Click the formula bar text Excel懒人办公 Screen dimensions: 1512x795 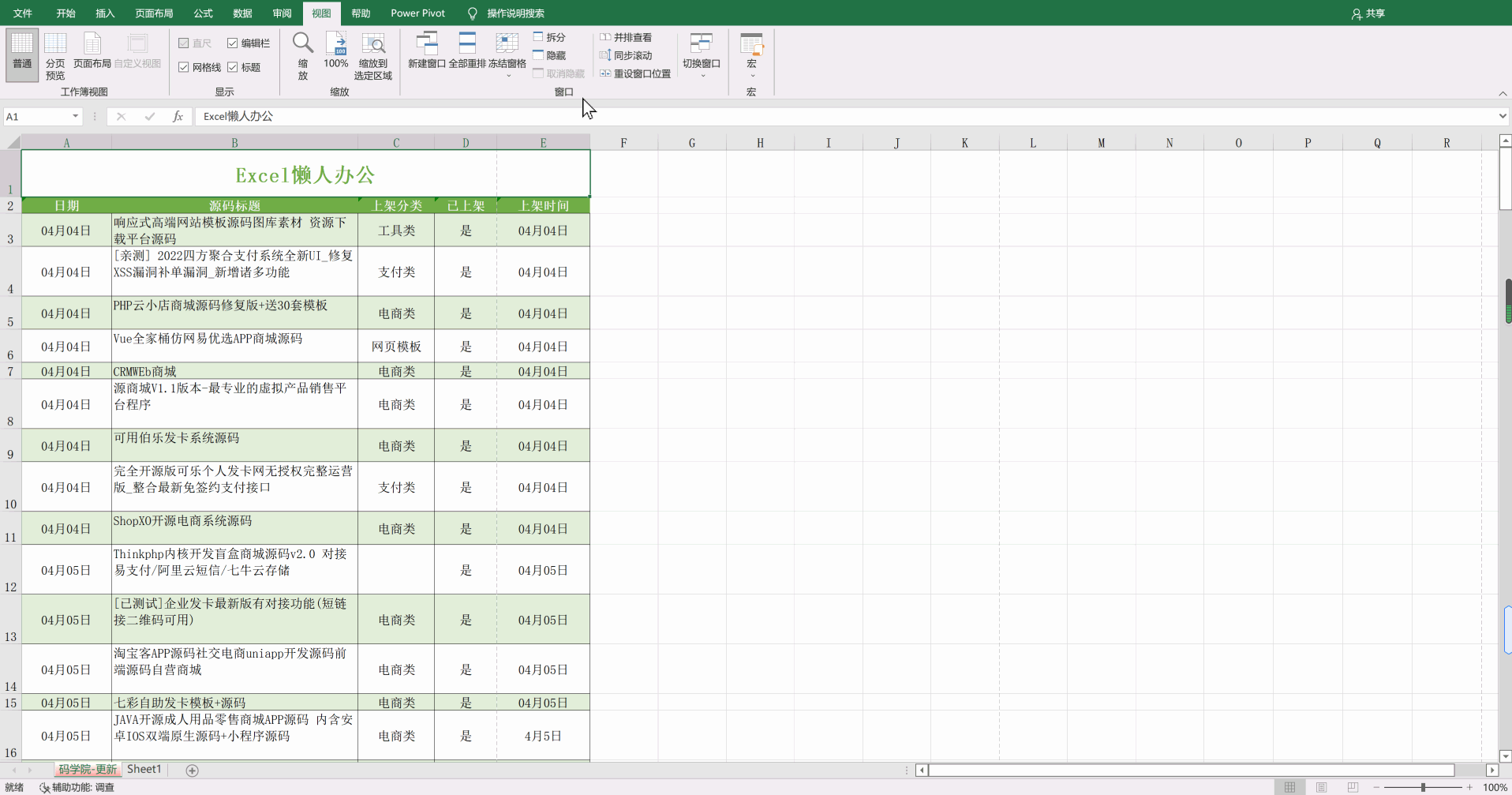coord(238,116)
